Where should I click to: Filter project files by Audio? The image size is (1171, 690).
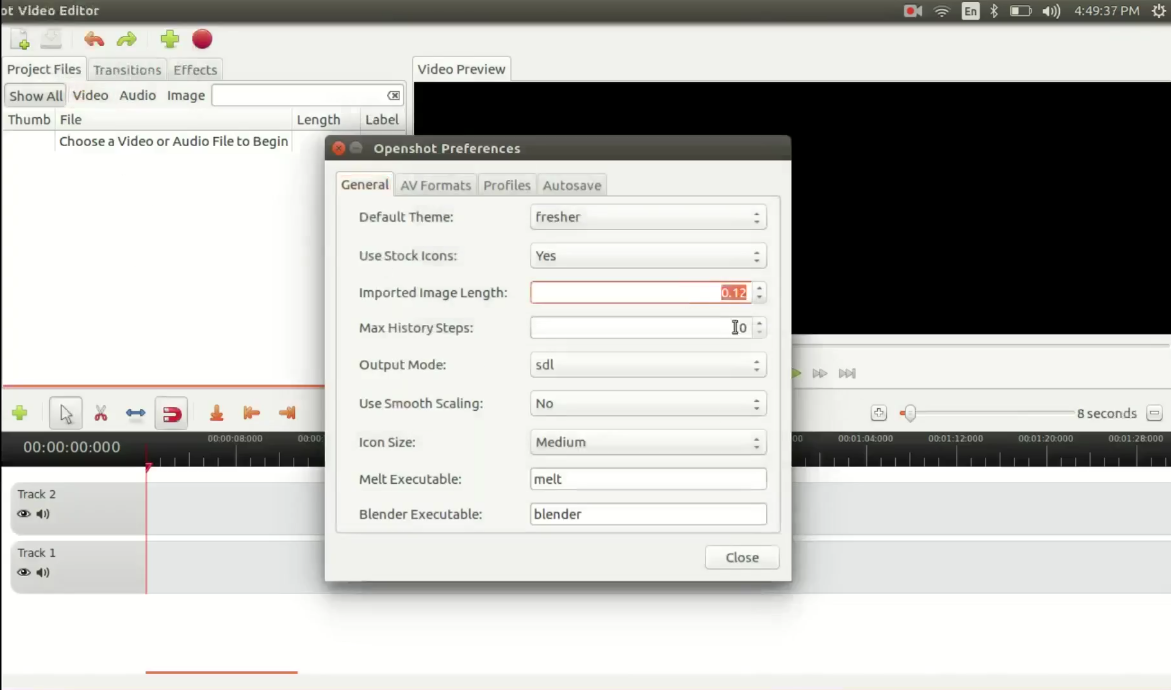[x=137, y=96]
